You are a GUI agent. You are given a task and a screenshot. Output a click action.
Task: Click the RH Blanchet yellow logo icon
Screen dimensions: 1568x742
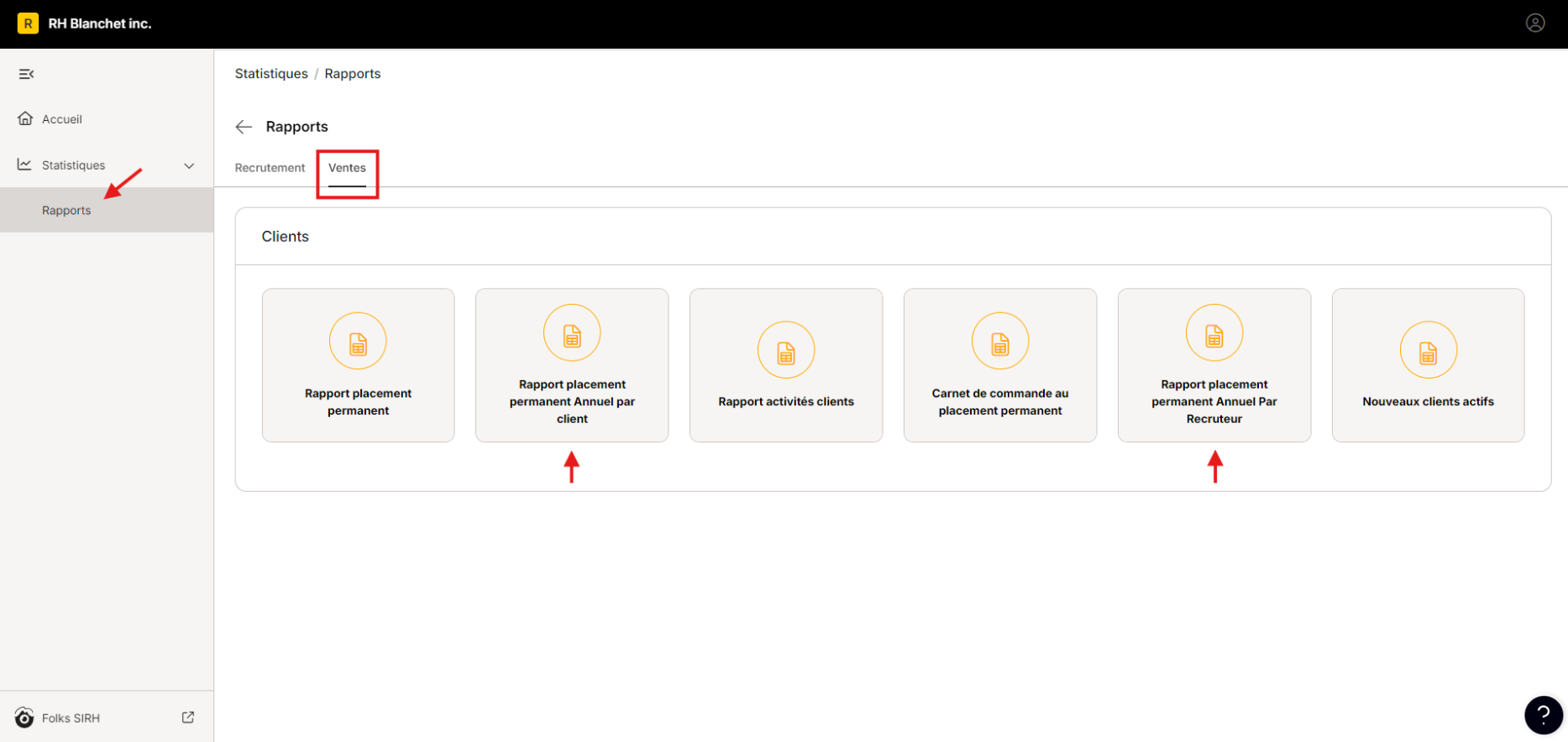tap(28, 24)
